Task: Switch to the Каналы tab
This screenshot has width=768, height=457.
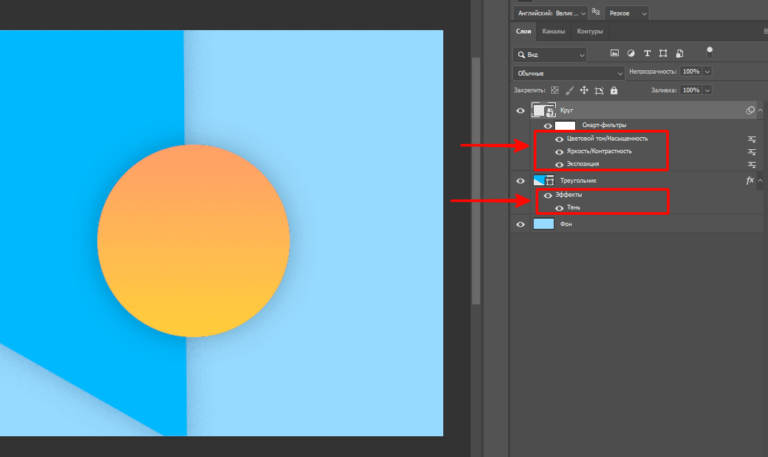Action: [553, 31]
